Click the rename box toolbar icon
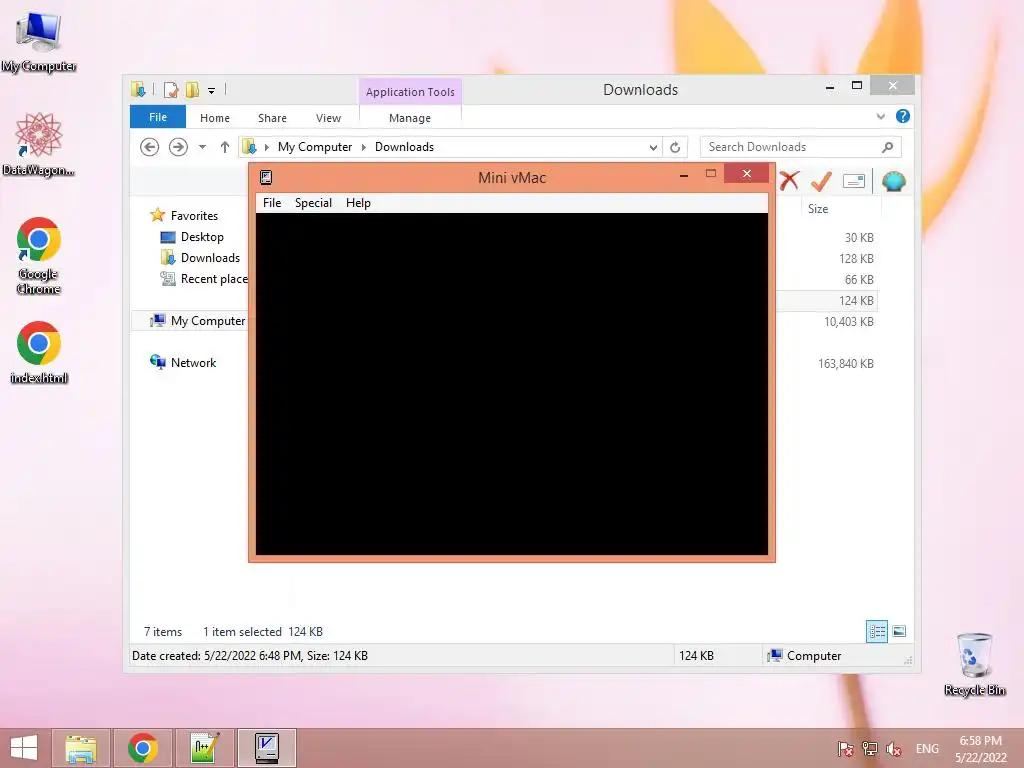 coord(854,181)
